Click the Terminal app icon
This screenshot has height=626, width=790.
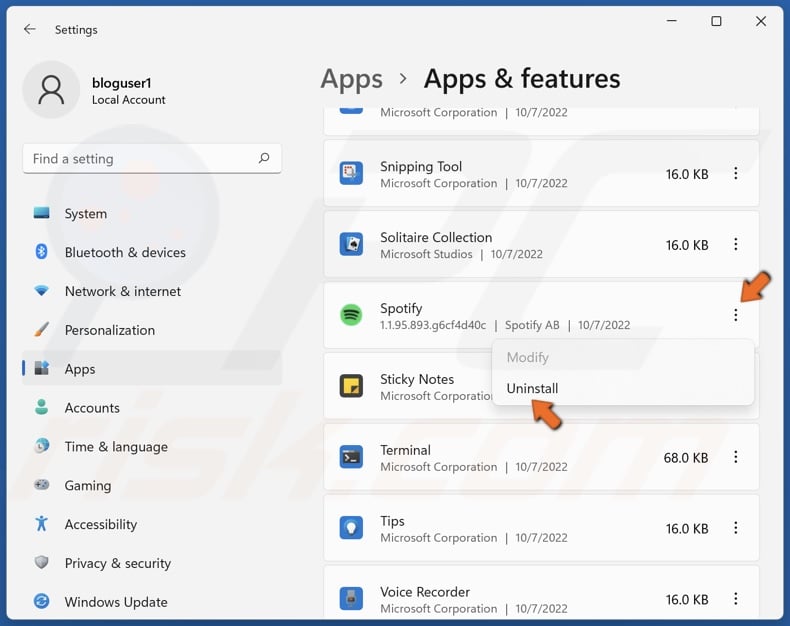[x=351, y=457]
